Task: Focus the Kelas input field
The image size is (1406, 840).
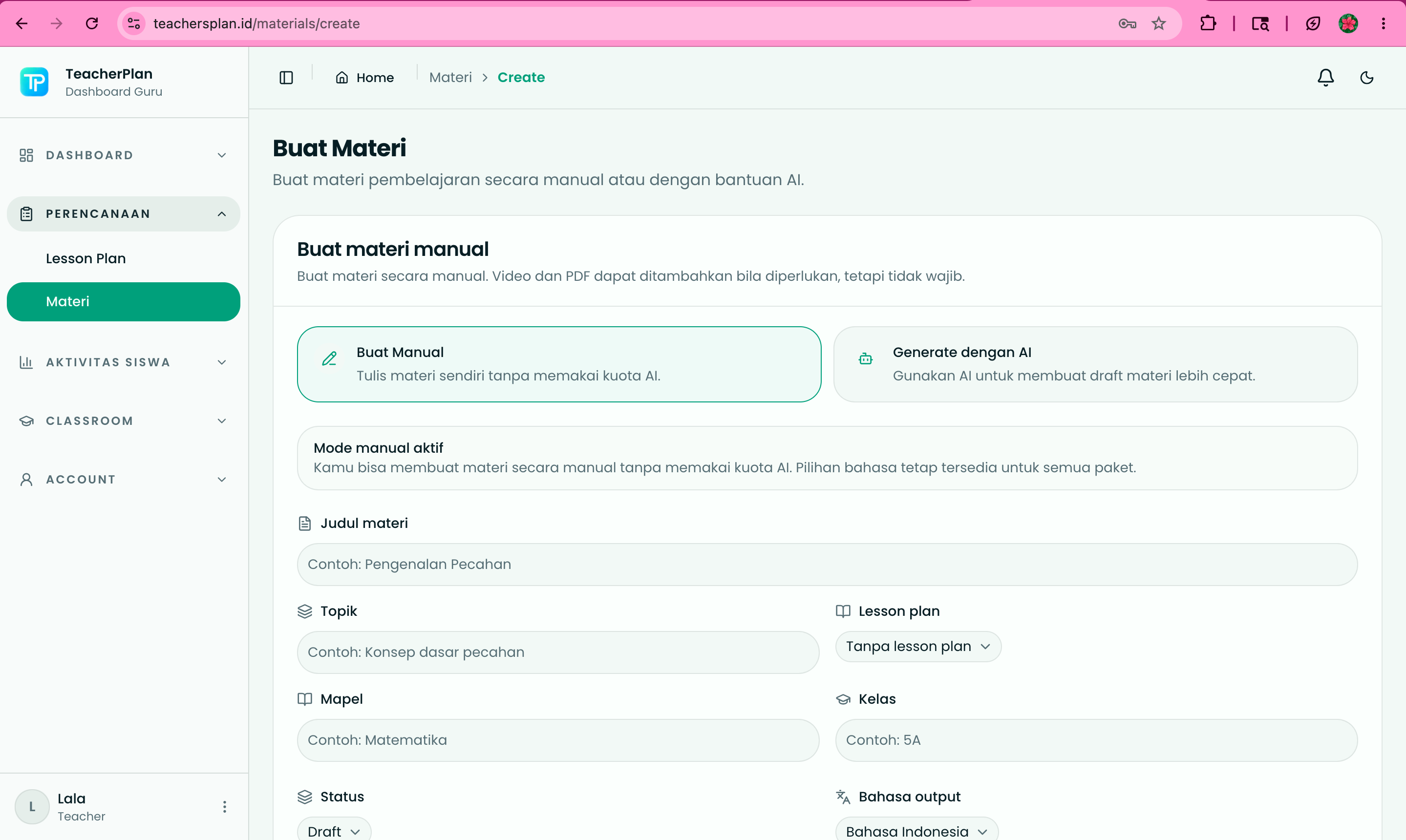Action: pos(1096,740)
